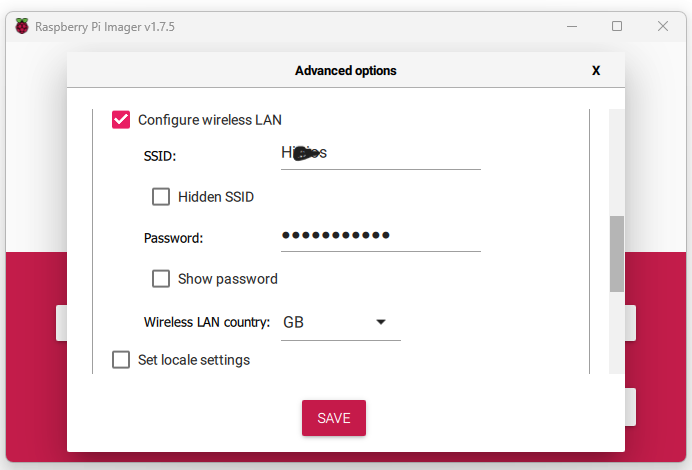The width and height of the screenshot is (692, 470).
Task: Focus the wireless Password field
Action: (380, 237)
